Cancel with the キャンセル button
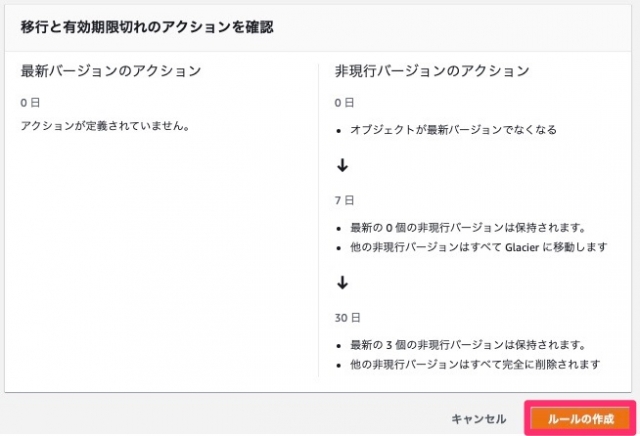The width and height of the screenshot is (640, 436). [479, 419]
